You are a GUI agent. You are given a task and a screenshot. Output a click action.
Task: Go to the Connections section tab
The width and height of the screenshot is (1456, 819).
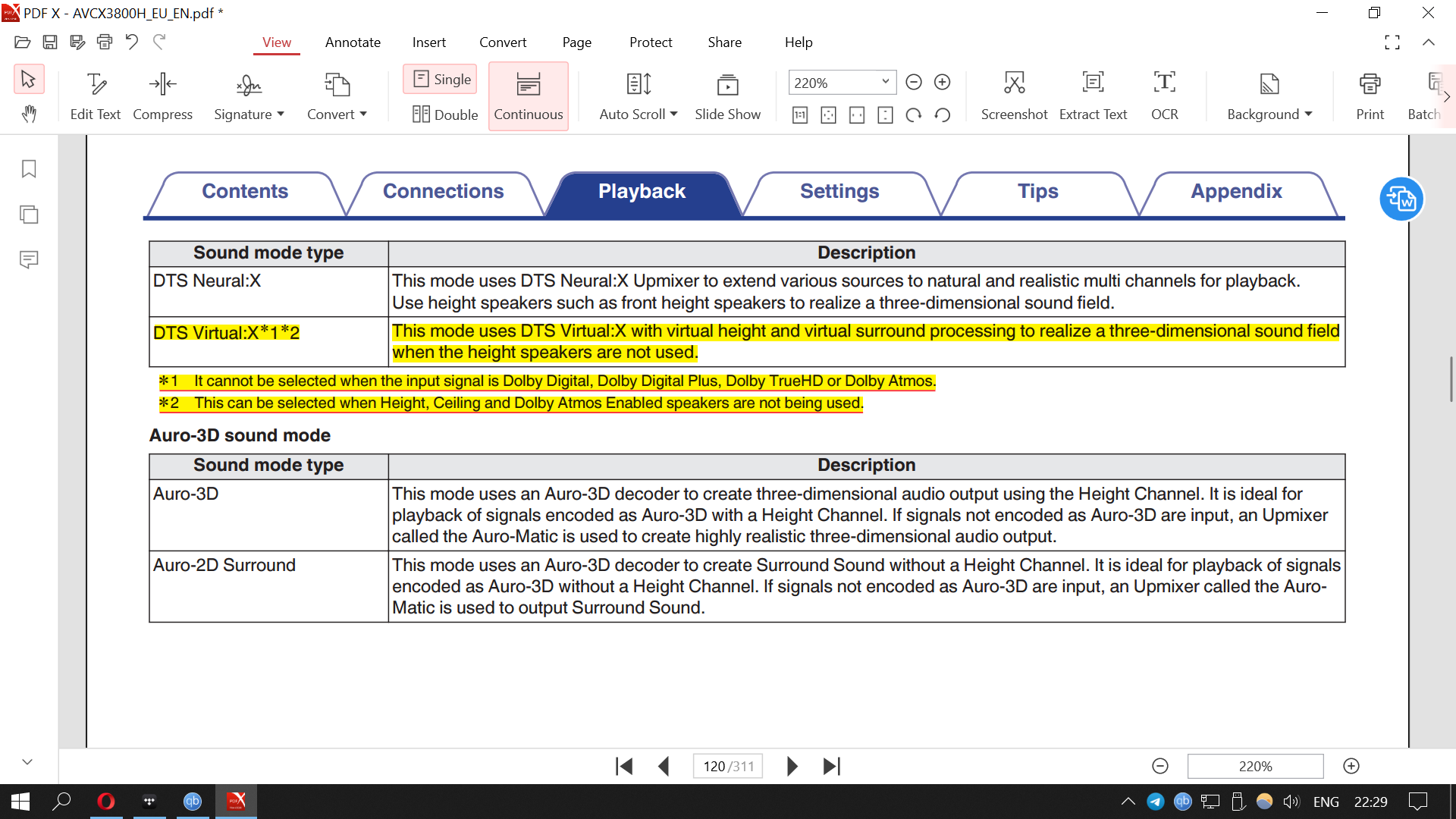point(444,192)
